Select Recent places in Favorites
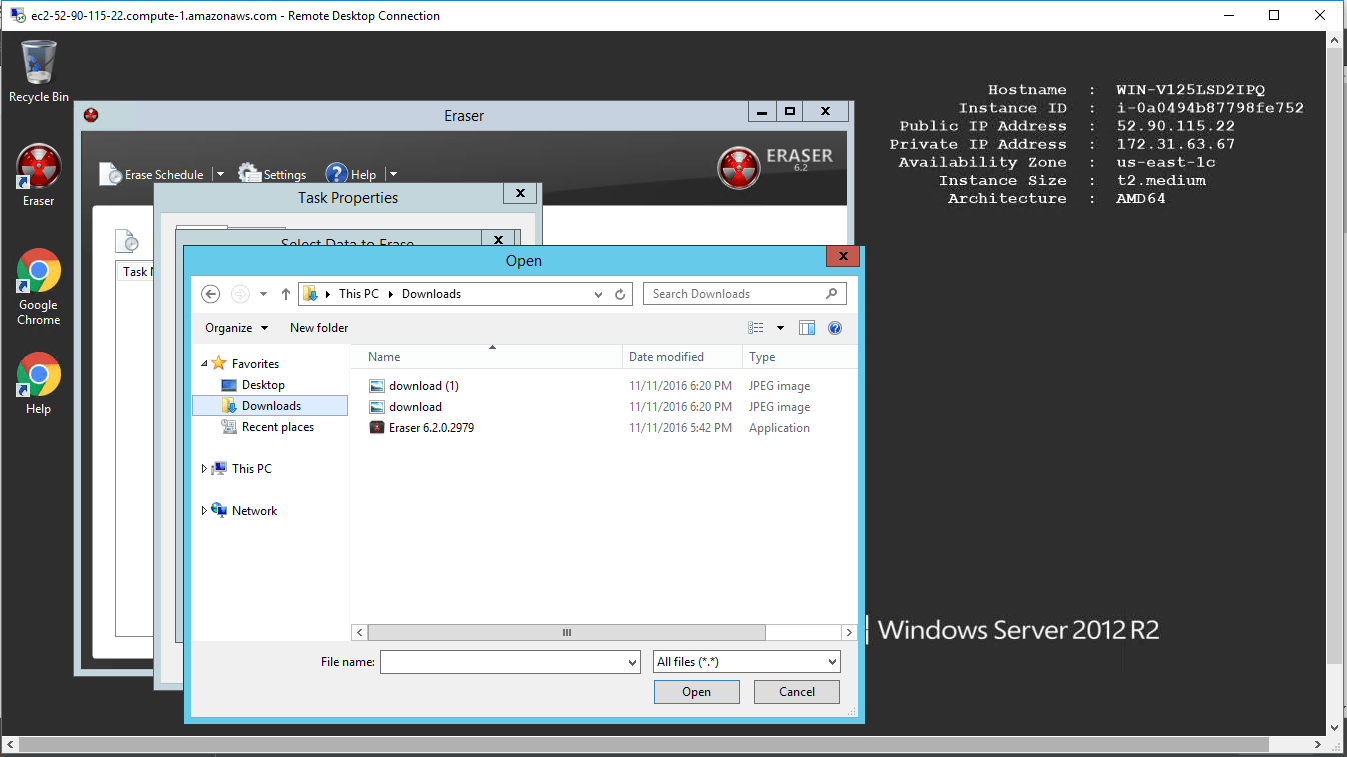The image size is (1347, 757). 277,427
